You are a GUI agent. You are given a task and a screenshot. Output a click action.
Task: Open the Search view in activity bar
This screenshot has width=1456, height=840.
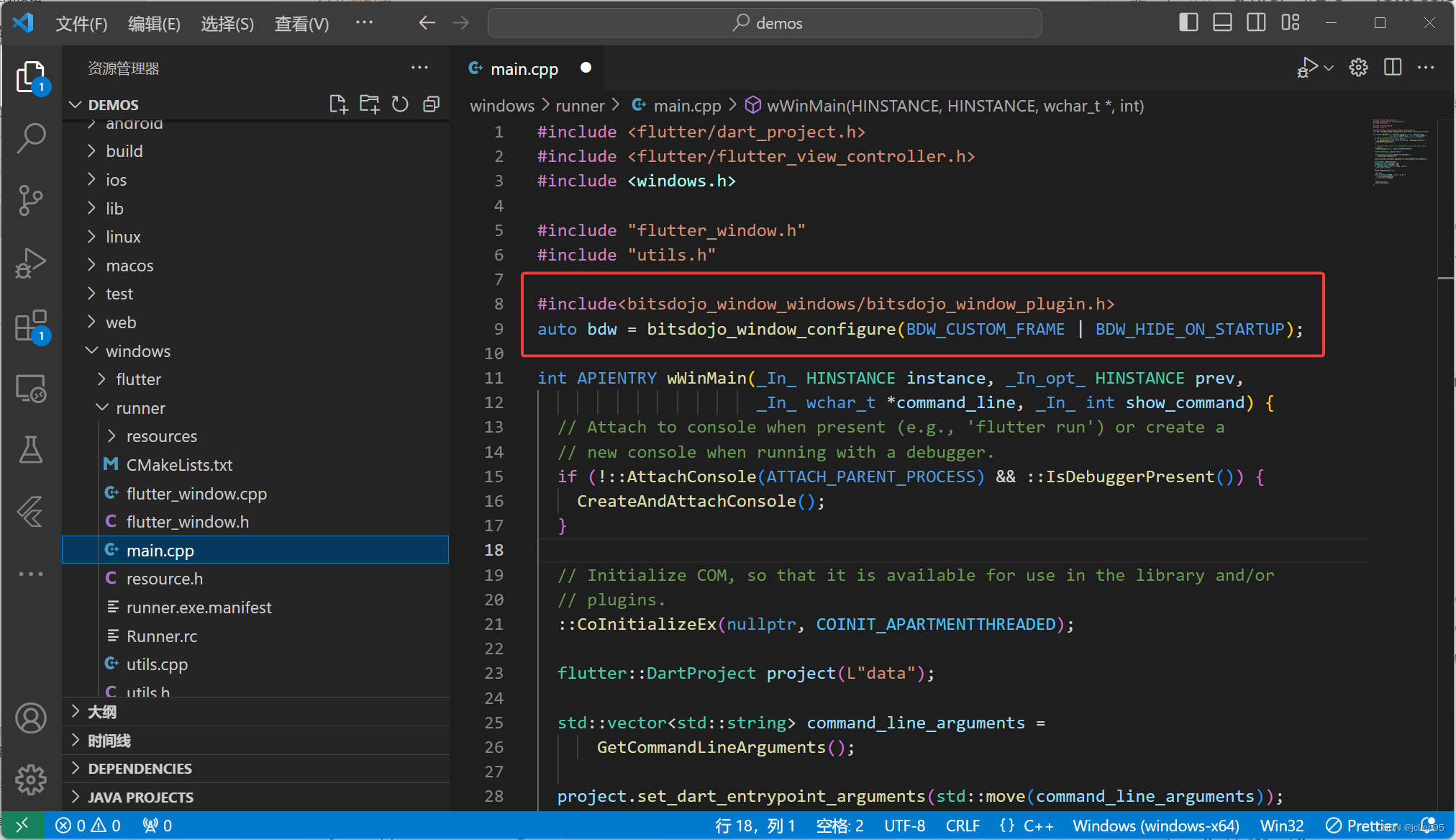point(31,137)
